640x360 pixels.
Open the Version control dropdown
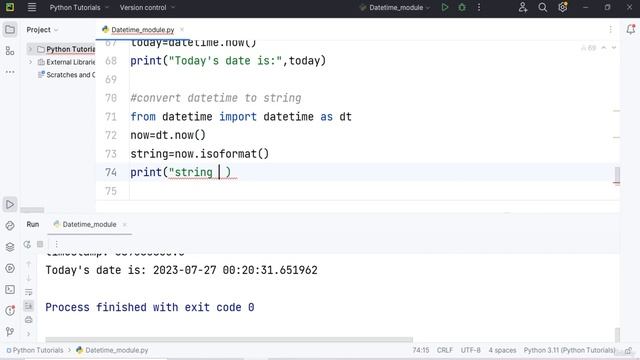point(147,7)
